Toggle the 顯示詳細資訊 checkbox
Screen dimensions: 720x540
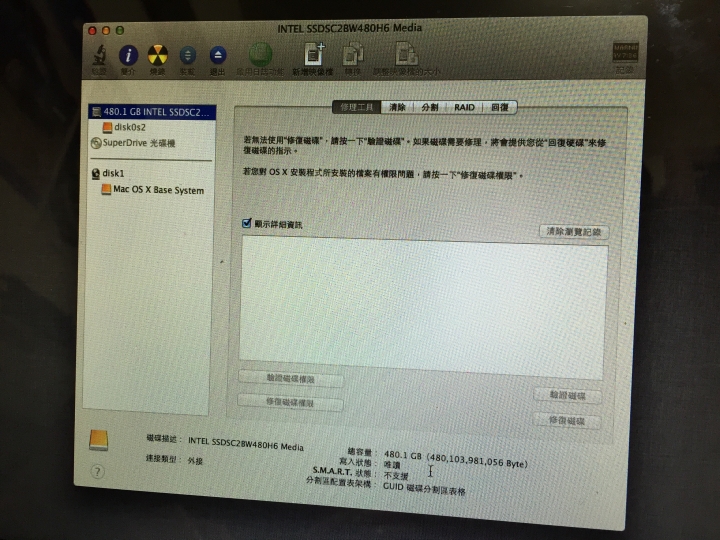(247, 223)
